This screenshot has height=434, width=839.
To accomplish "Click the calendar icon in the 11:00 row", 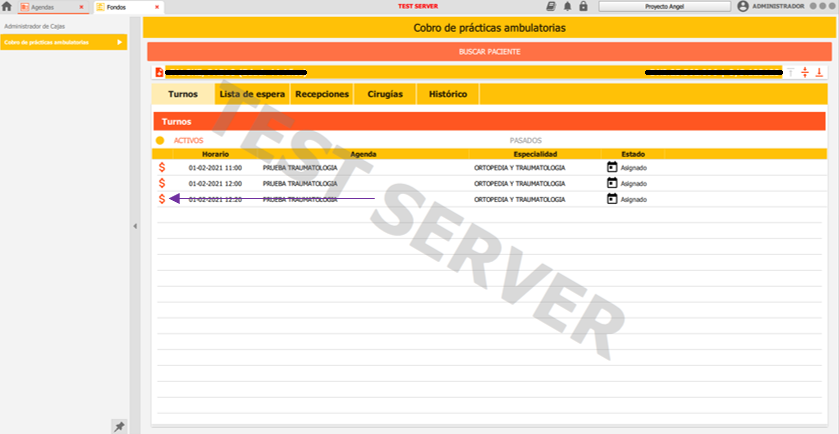I will [x=612, y=168].
